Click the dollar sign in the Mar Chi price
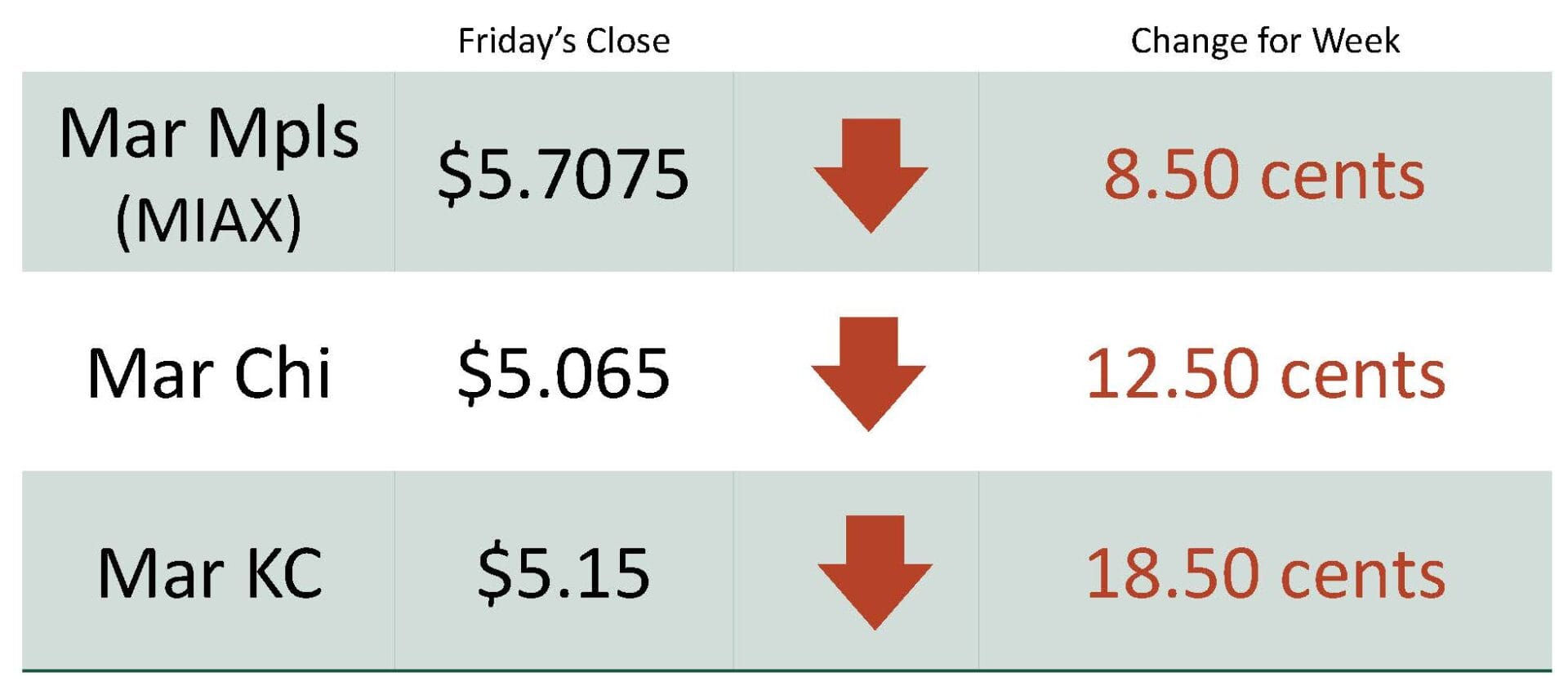1568x686 pixels. [471, 374]
